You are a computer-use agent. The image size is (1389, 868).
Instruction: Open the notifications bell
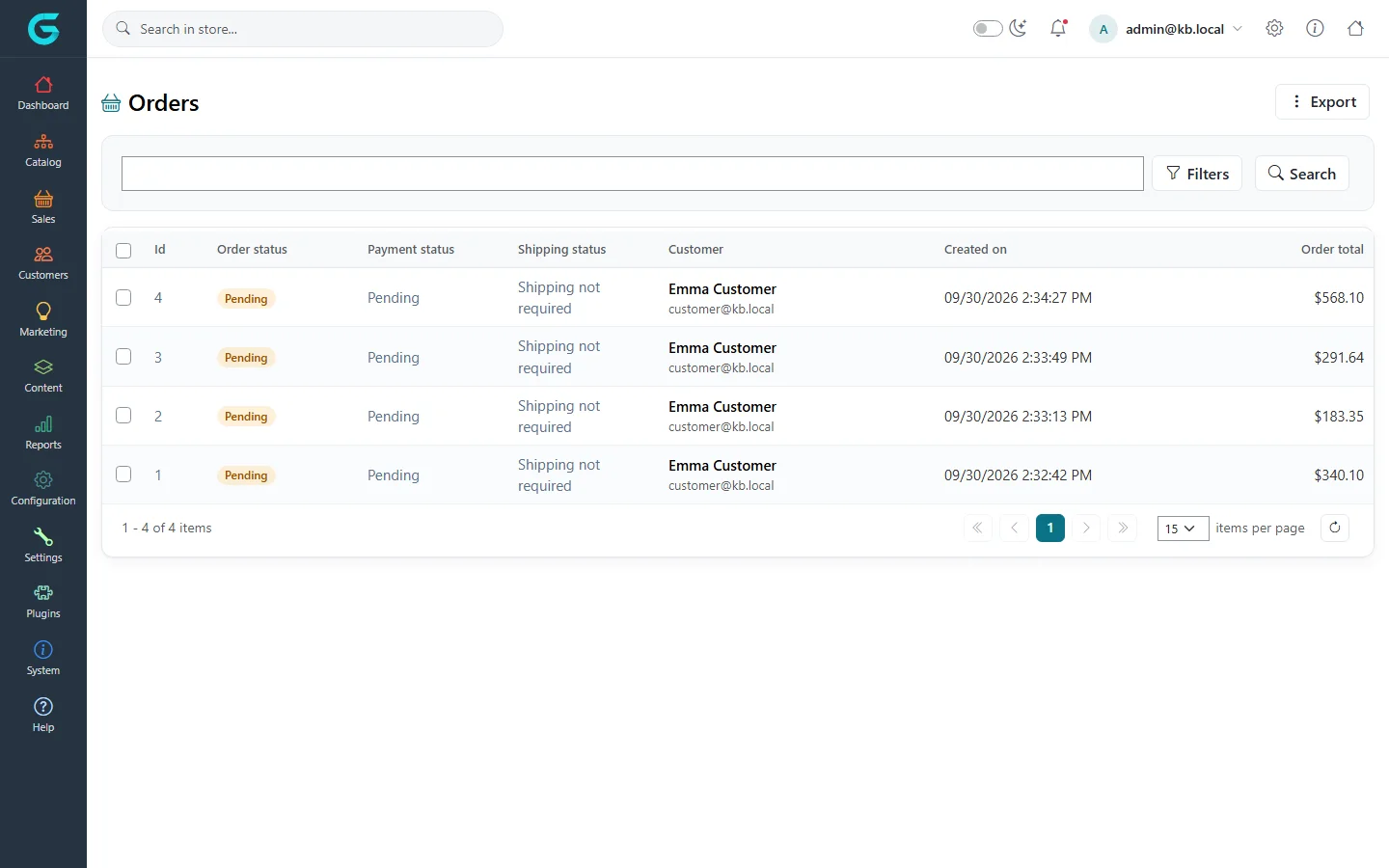1058,29
